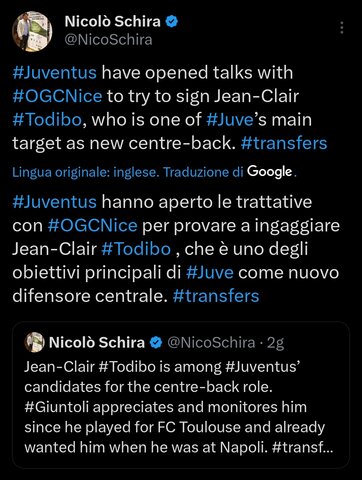The height and width of the screenshot is (480, 362).
Task: Open #Todibo hashtag in the Italian translation
Action: [x=136, y=249]
